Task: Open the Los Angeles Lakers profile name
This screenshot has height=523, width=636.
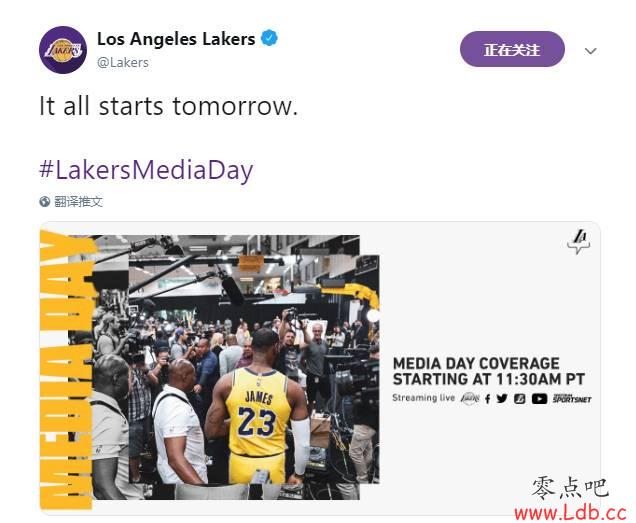Action: pyautogui.click(x=176, y=39)
